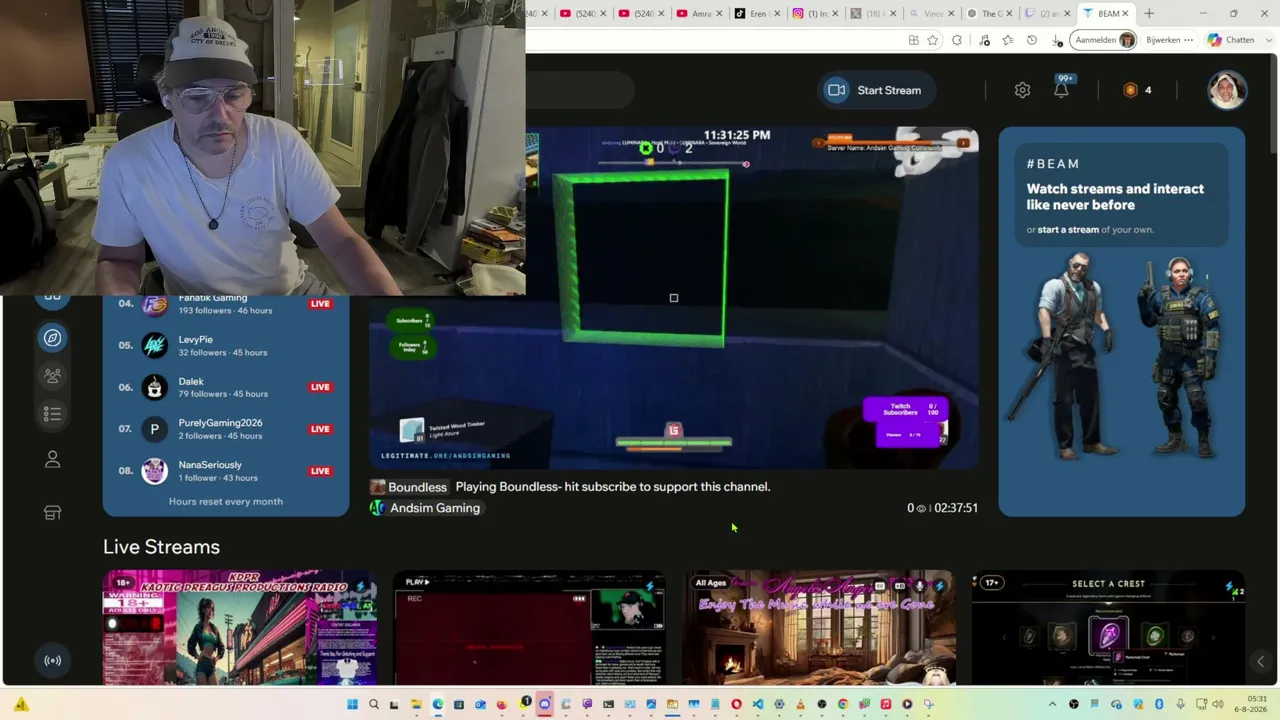The image size is (1280, 720).
Task: Open the user avatar menu in BEAM header
Action: (x=1227, y=90)
